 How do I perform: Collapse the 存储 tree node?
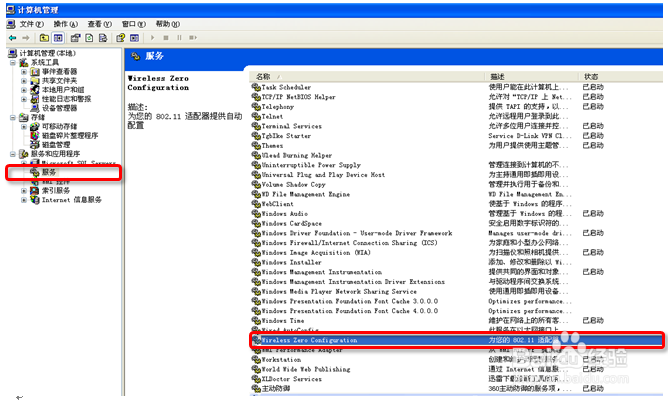[x=13, y=118]
